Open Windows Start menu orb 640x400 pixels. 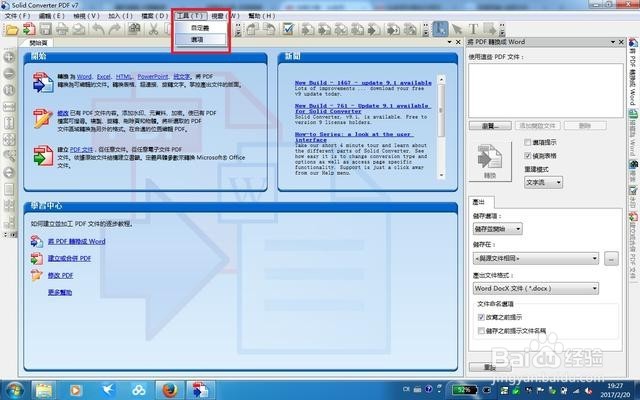tap(15, 391)
